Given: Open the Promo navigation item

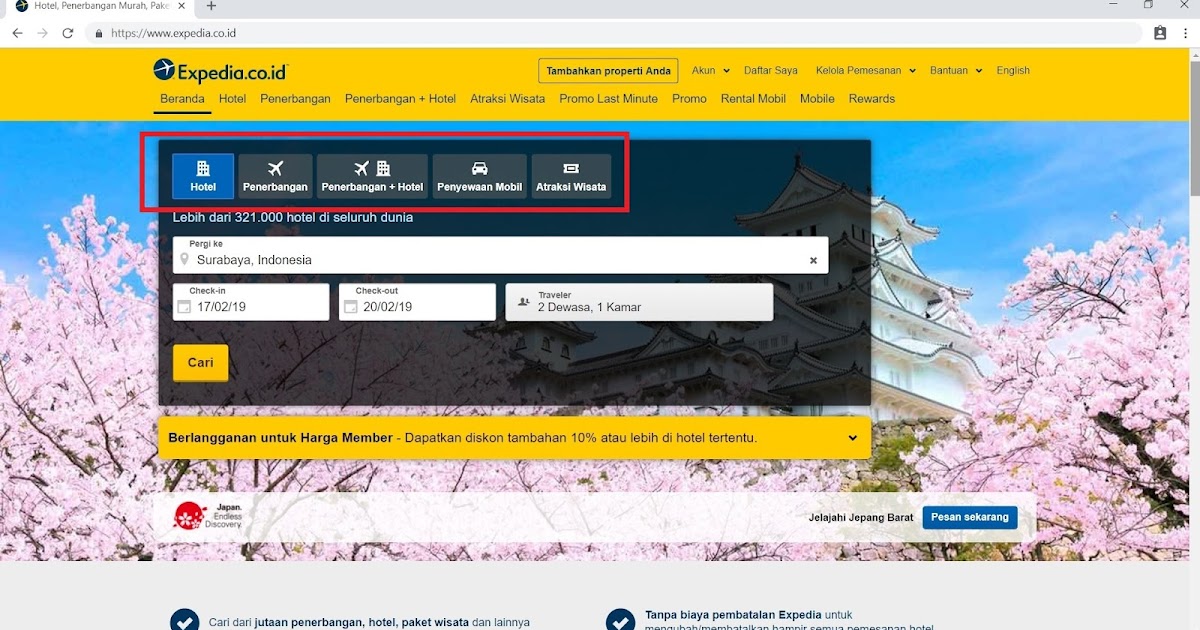Looking at the screenshot, I should [689, 99].
